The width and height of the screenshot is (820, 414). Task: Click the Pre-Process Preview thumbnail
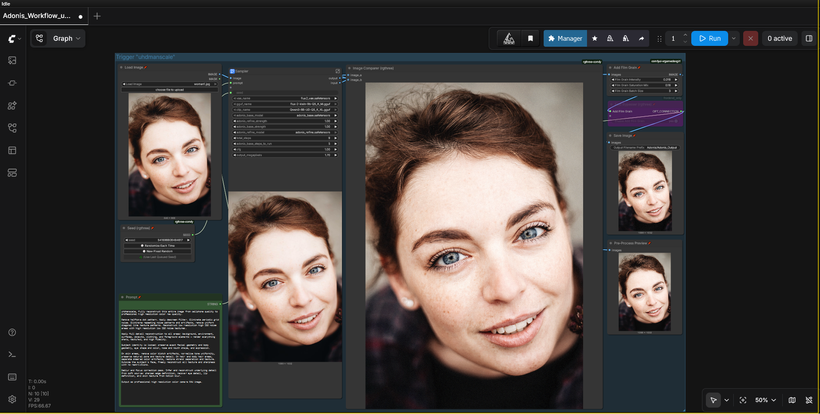click(645, 292)
